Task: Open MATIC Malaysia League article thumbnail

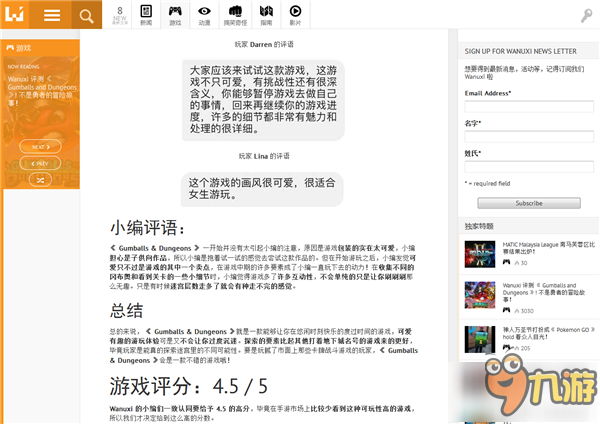Action: pos(480,254)
